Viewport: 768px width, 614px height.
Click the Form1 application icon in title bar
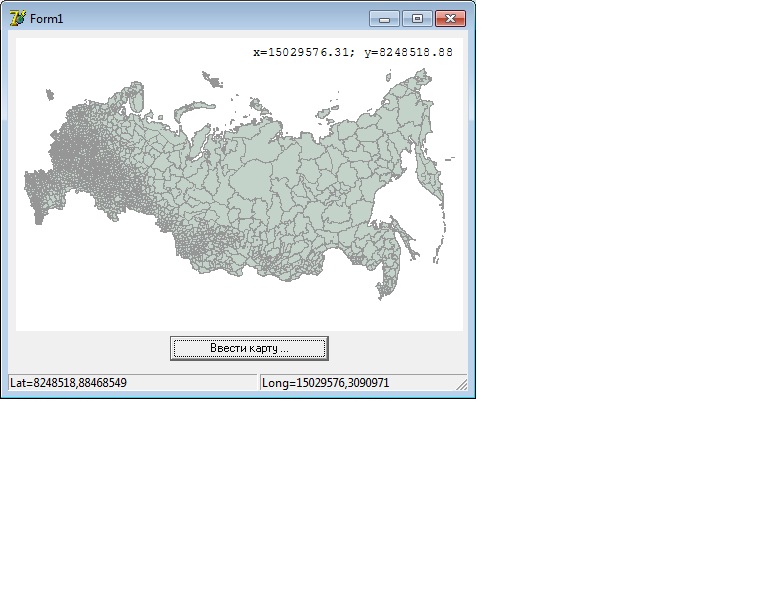[17, 19]
